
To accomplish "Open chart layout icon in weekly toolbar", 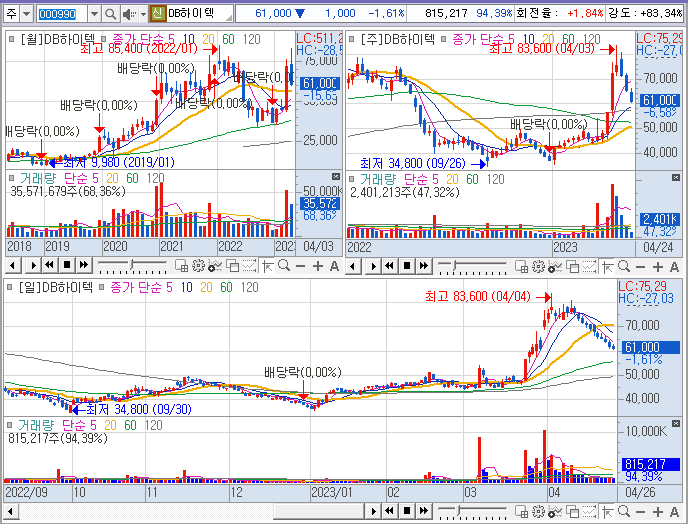I will (x=521, y=266).
